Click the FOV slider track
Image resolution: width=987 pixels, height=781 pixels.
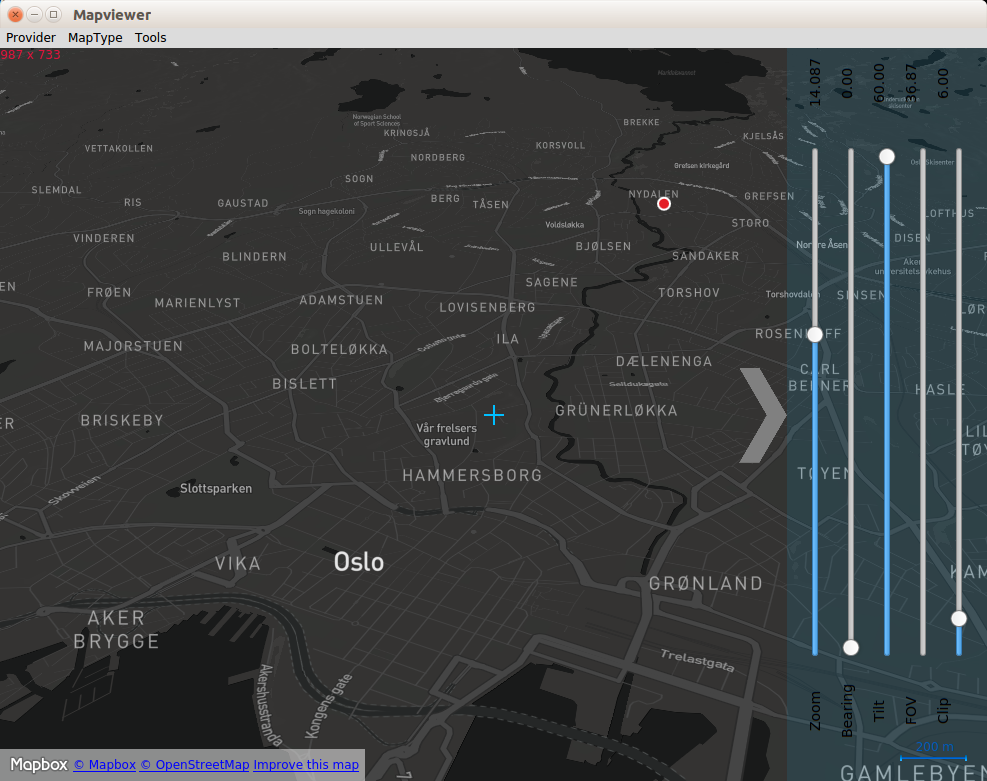pyautogui.click(x=922, y=402)
